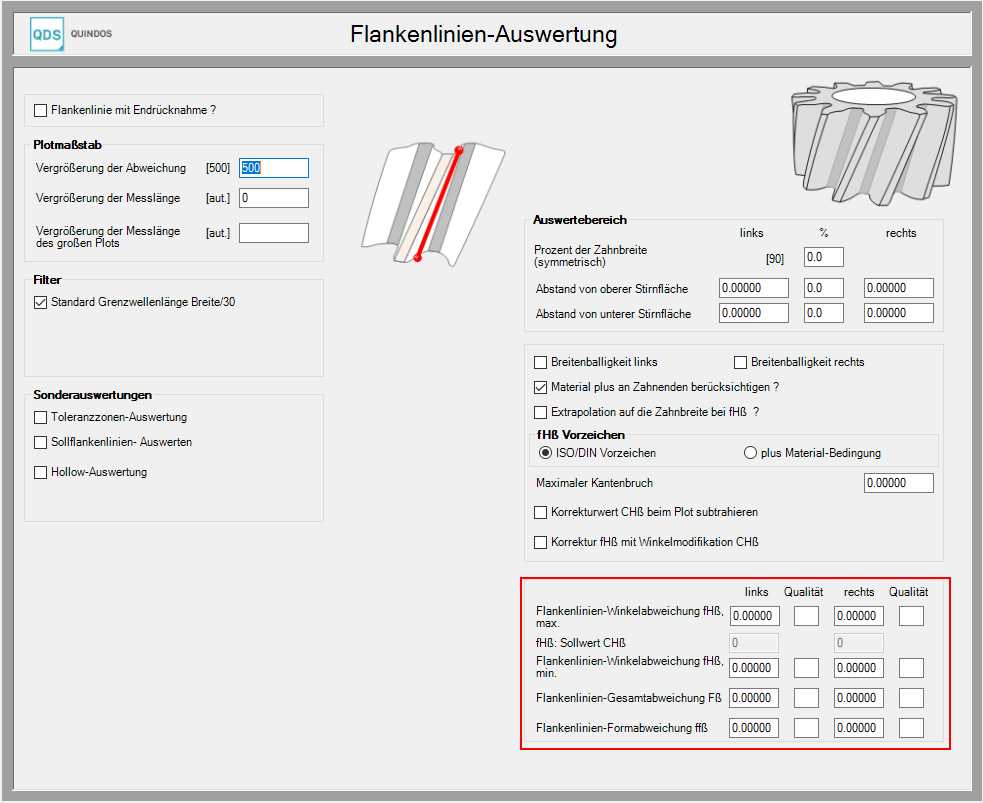Click the 'Flankenlinien-Auswertung' title text

pyautogui.click(x=483, y=34)
